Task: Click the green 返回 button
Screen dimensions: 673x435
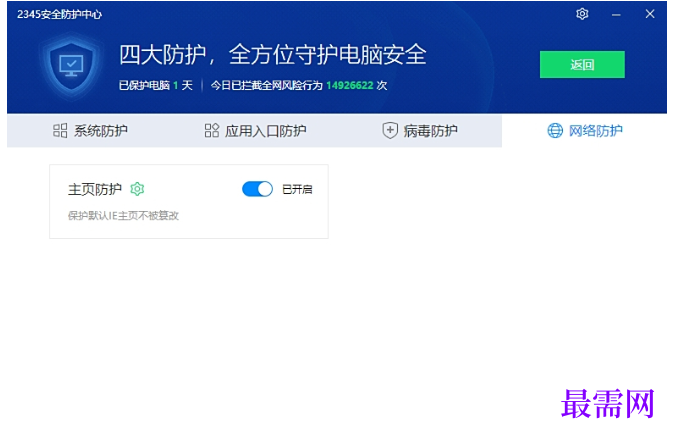Action: 582,65
